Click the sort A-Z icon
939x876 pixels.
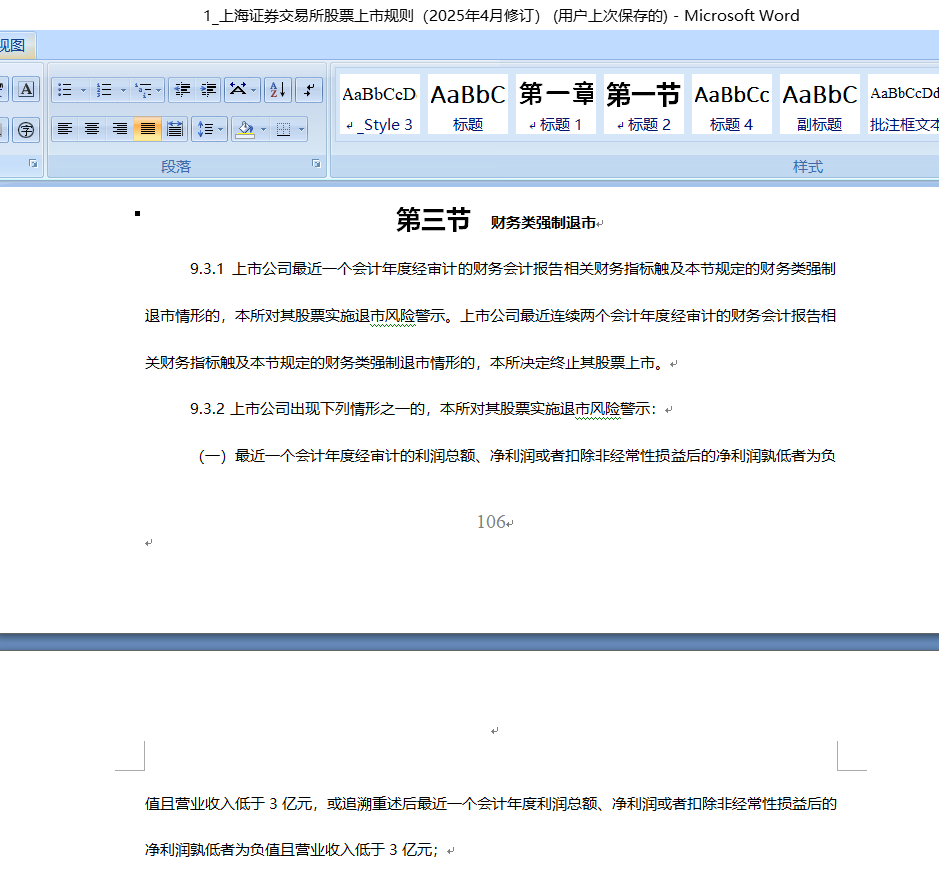click(278, 90)
